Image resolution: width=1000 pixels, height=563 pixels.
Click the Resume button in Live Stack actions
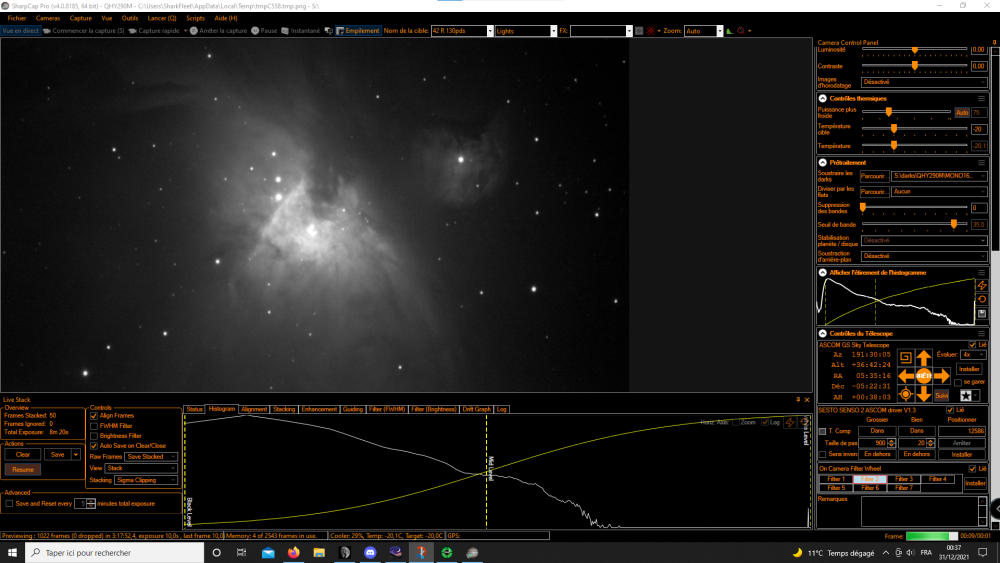tap(23, 470)
